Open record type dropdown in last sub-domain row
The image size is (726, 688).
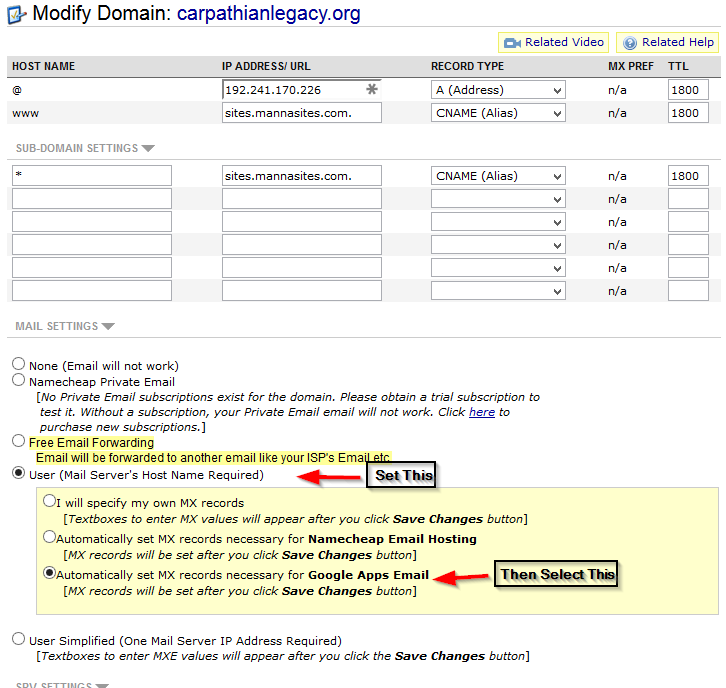tap(498, 291)
